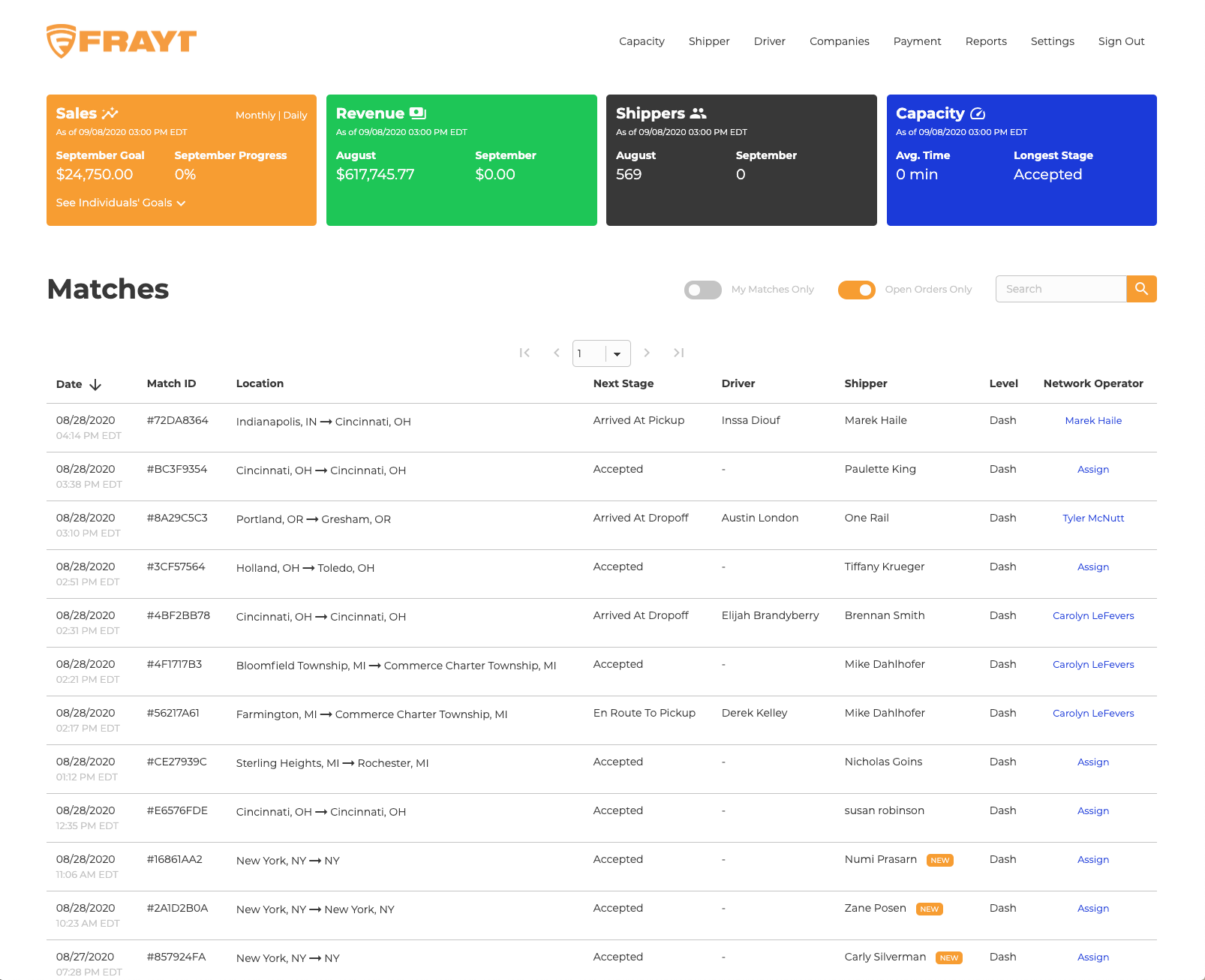1205x980 pixels.
Task: Expand See Individuals' Goals
Action: click(x=121, y=203)
